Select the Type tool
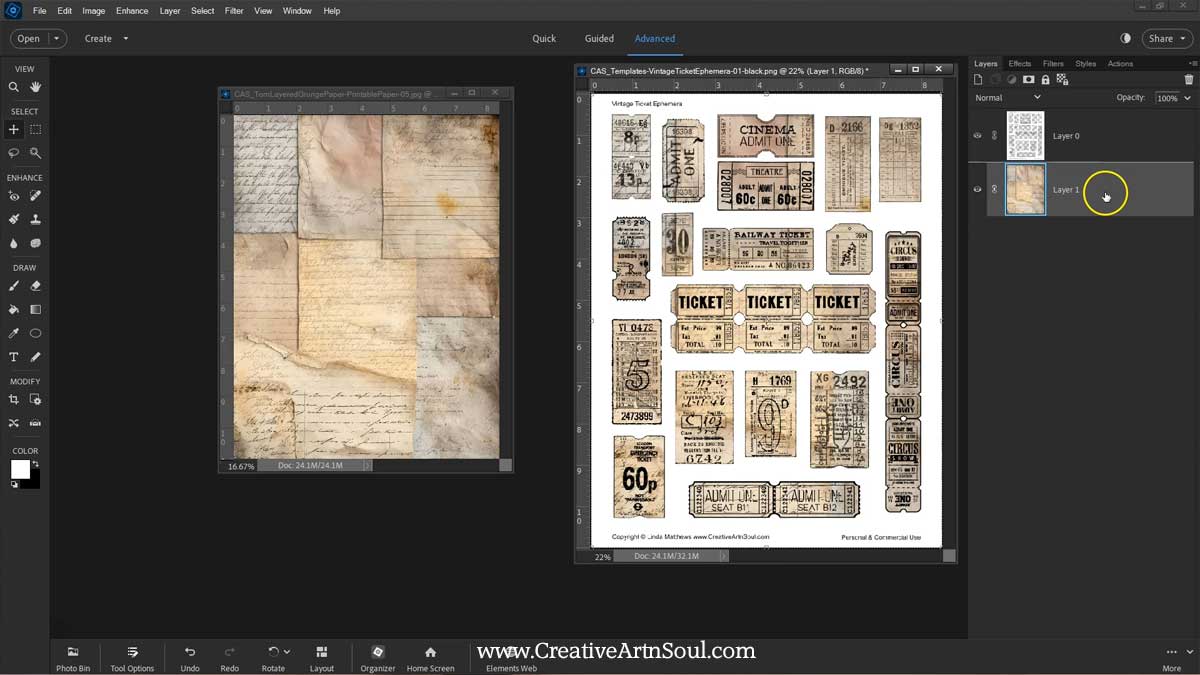 (14, 357)
